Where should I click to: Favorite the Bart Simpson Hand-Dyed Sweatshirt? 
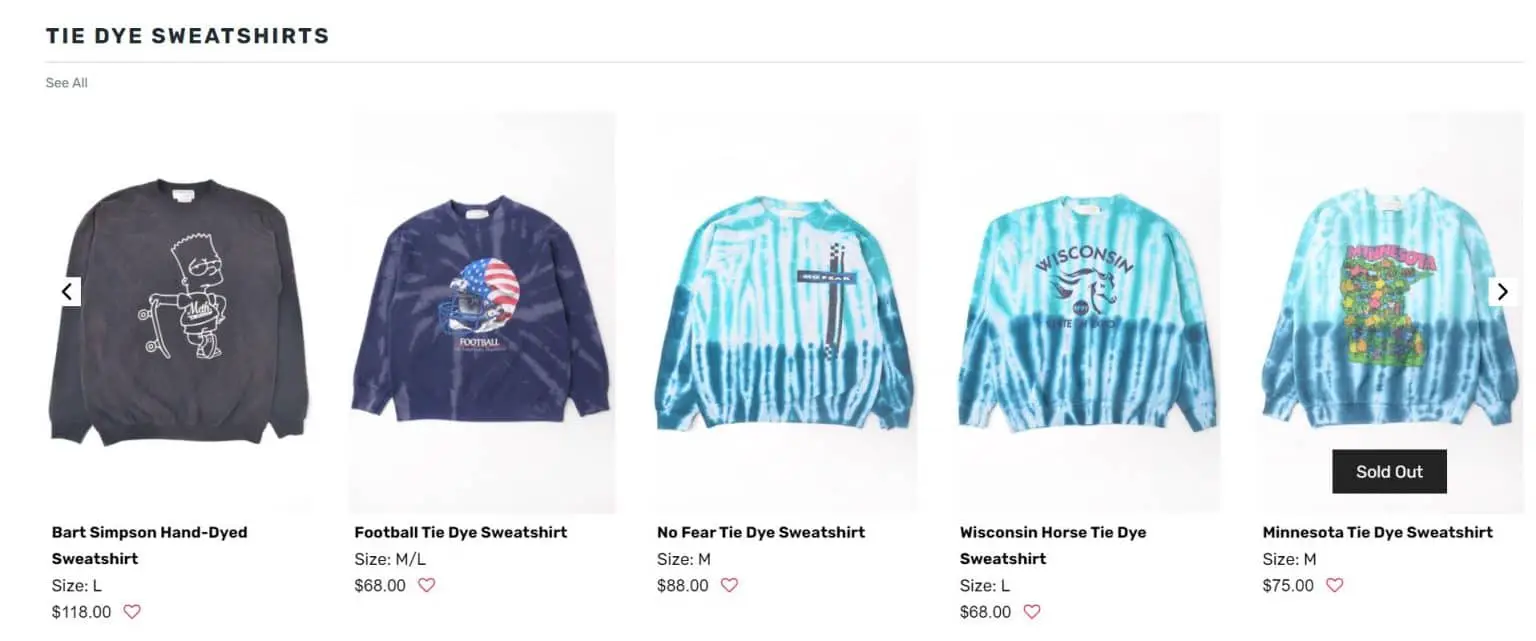[132, 611]
